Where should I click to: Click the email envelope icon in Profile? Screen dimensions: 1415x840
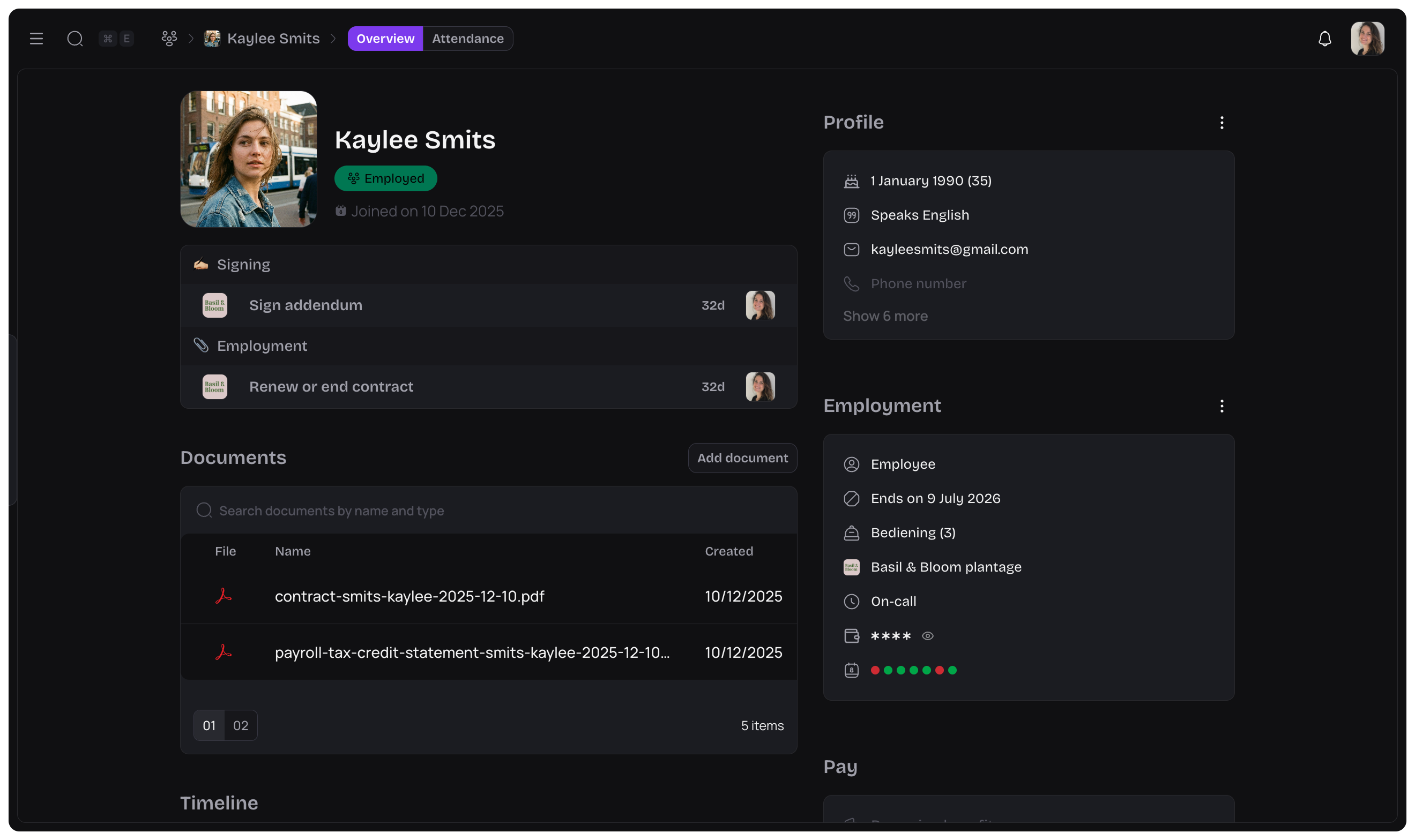(851, 250)
